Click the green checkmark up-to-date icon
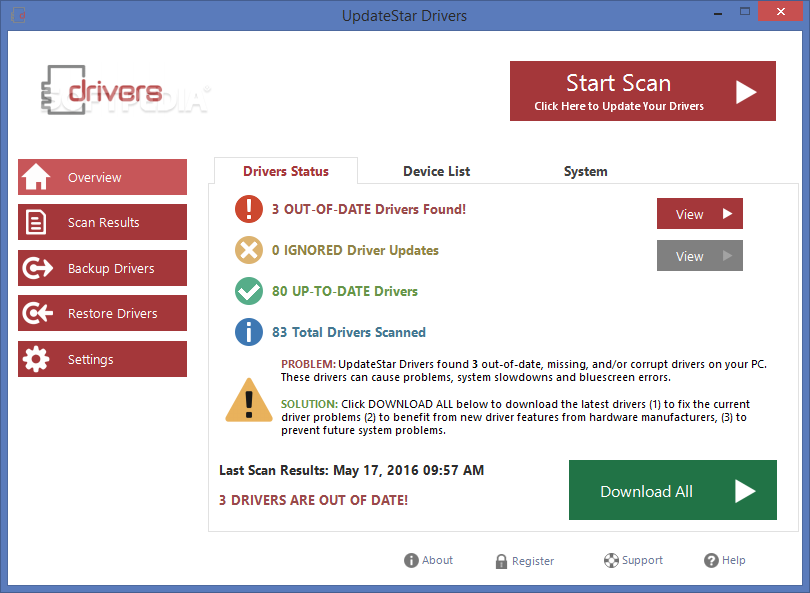 249,291
